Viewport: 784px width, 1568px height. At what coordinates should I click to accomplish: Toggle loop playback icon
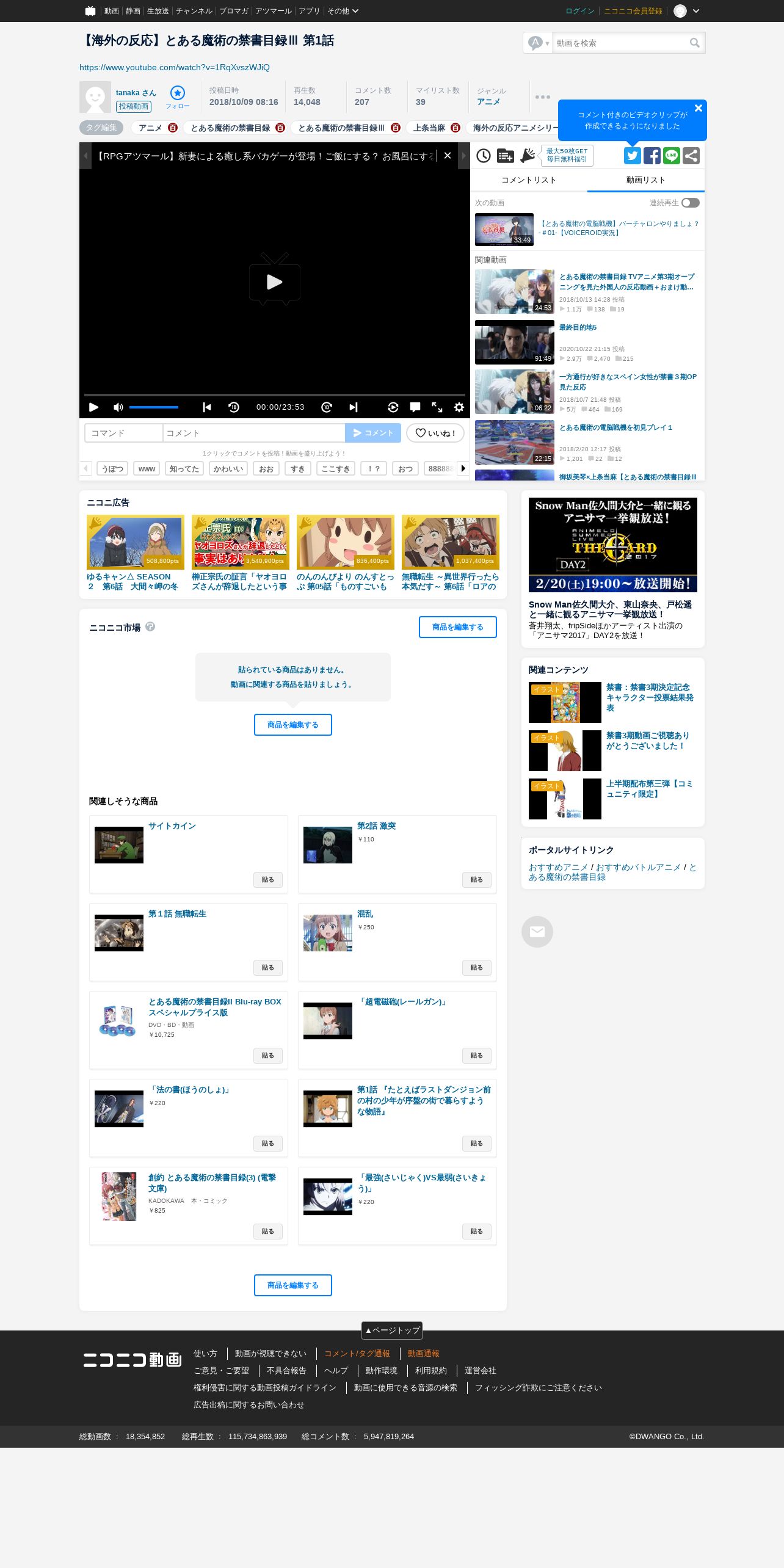point(393,407)
